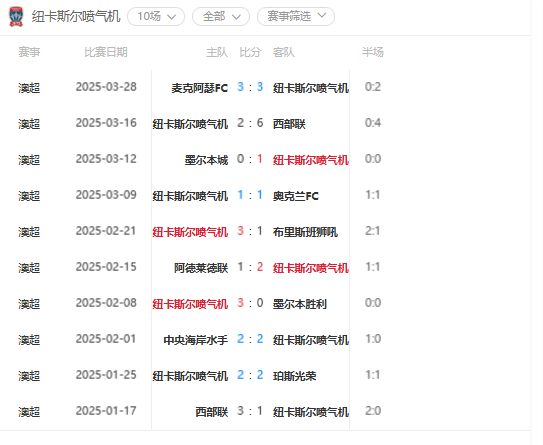Click the 澳超 league label in first row
Screen dimensions: 543x445
(x=29, y=88)
